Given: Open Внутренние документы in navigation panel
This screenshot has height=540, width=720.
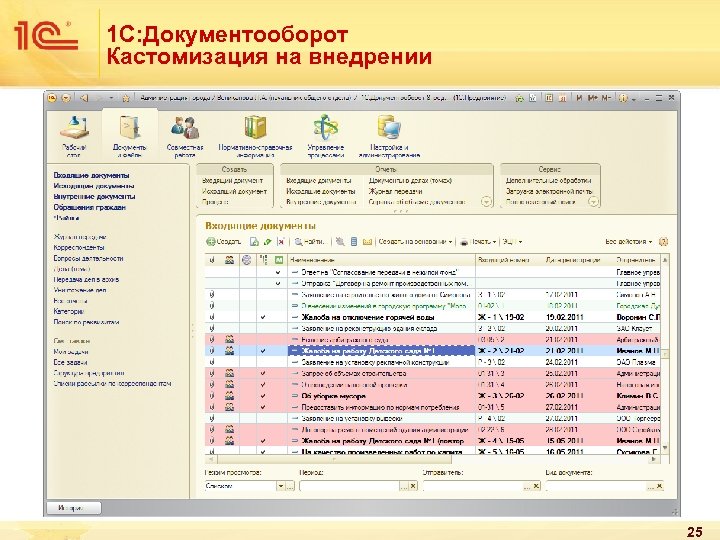Looking at the screenshot, I should point(94,197).
